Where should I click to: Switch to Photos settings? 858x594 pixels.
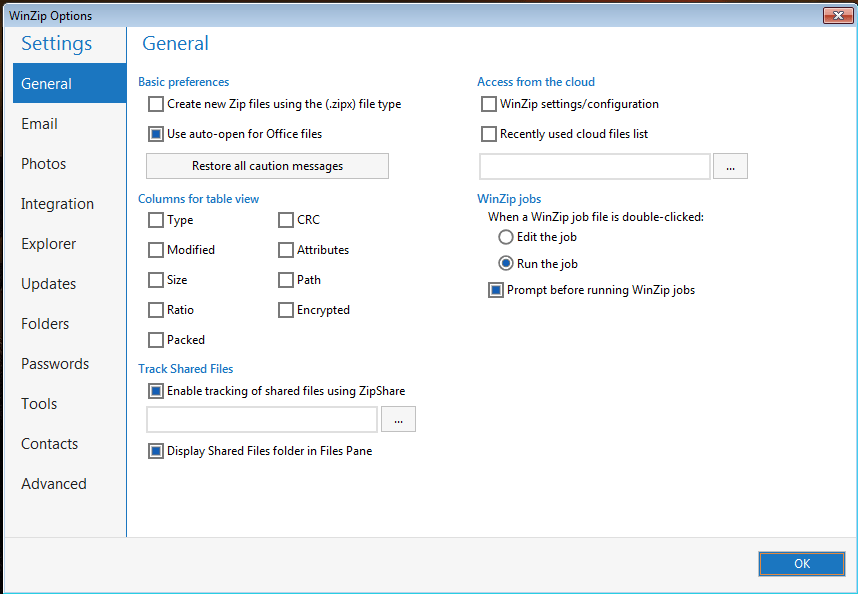[69, 164]
